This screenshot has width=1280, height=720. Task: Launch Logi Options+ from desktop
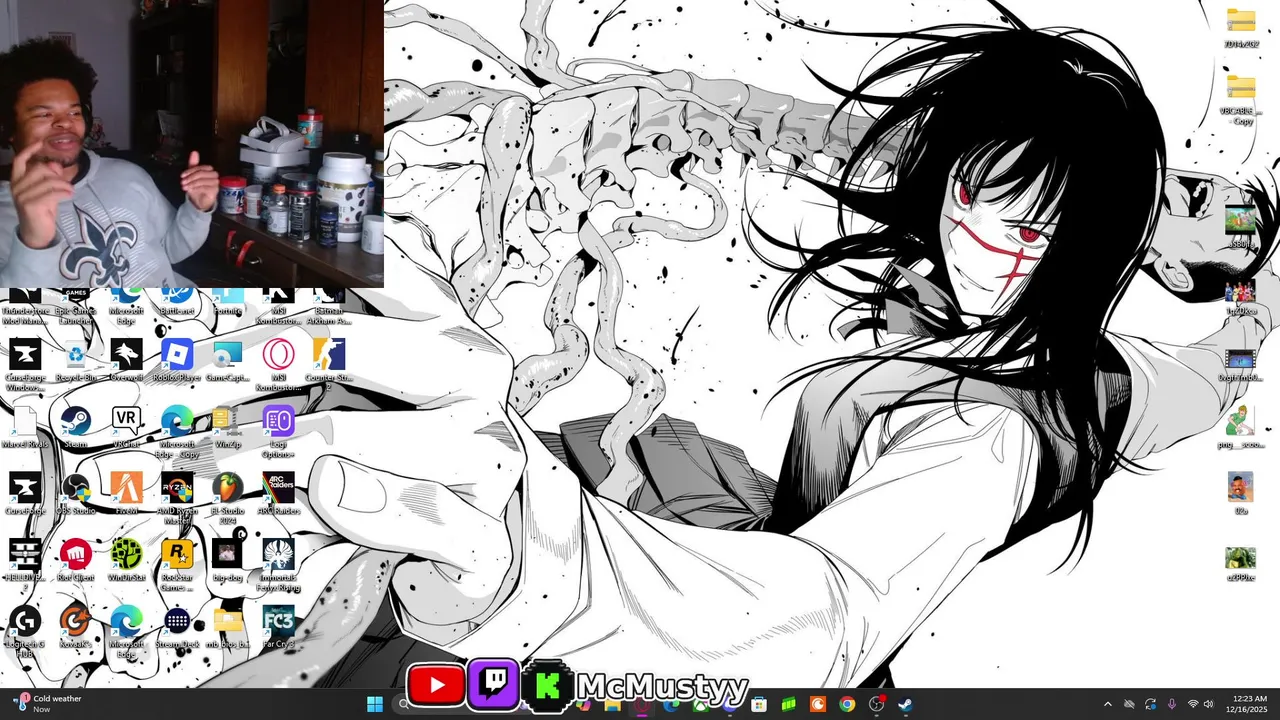pyautogui.click(x=278, y=430)
